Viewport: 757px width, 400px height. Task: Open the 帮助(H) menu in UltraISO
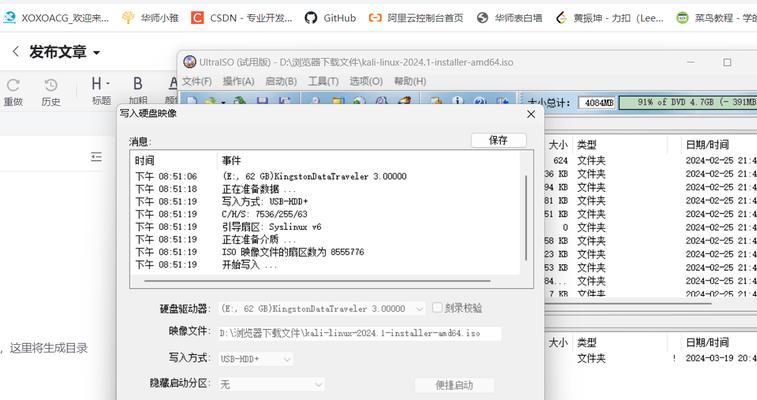point(410,81)
